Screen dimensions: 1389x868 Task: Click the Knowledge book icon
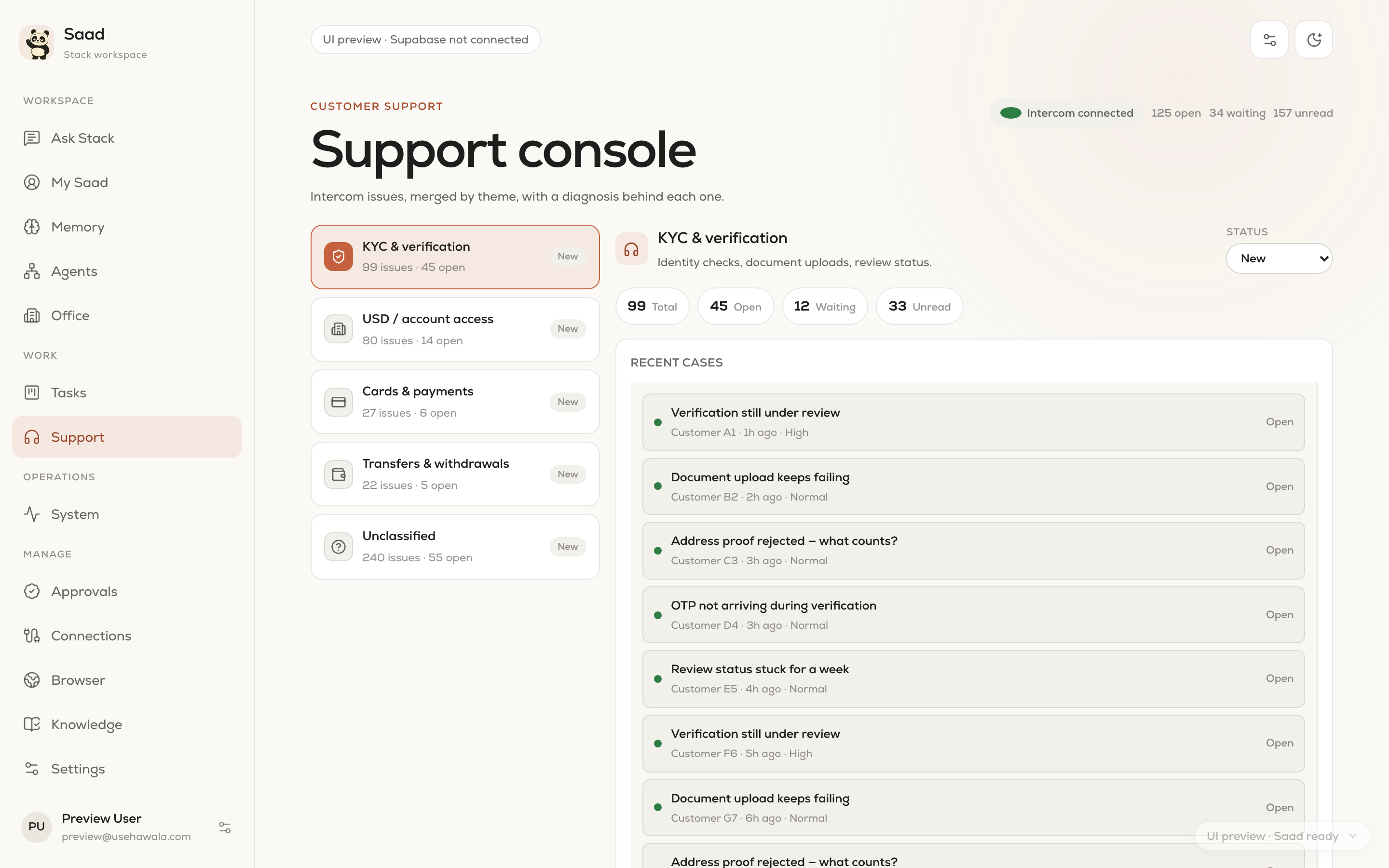31,724
